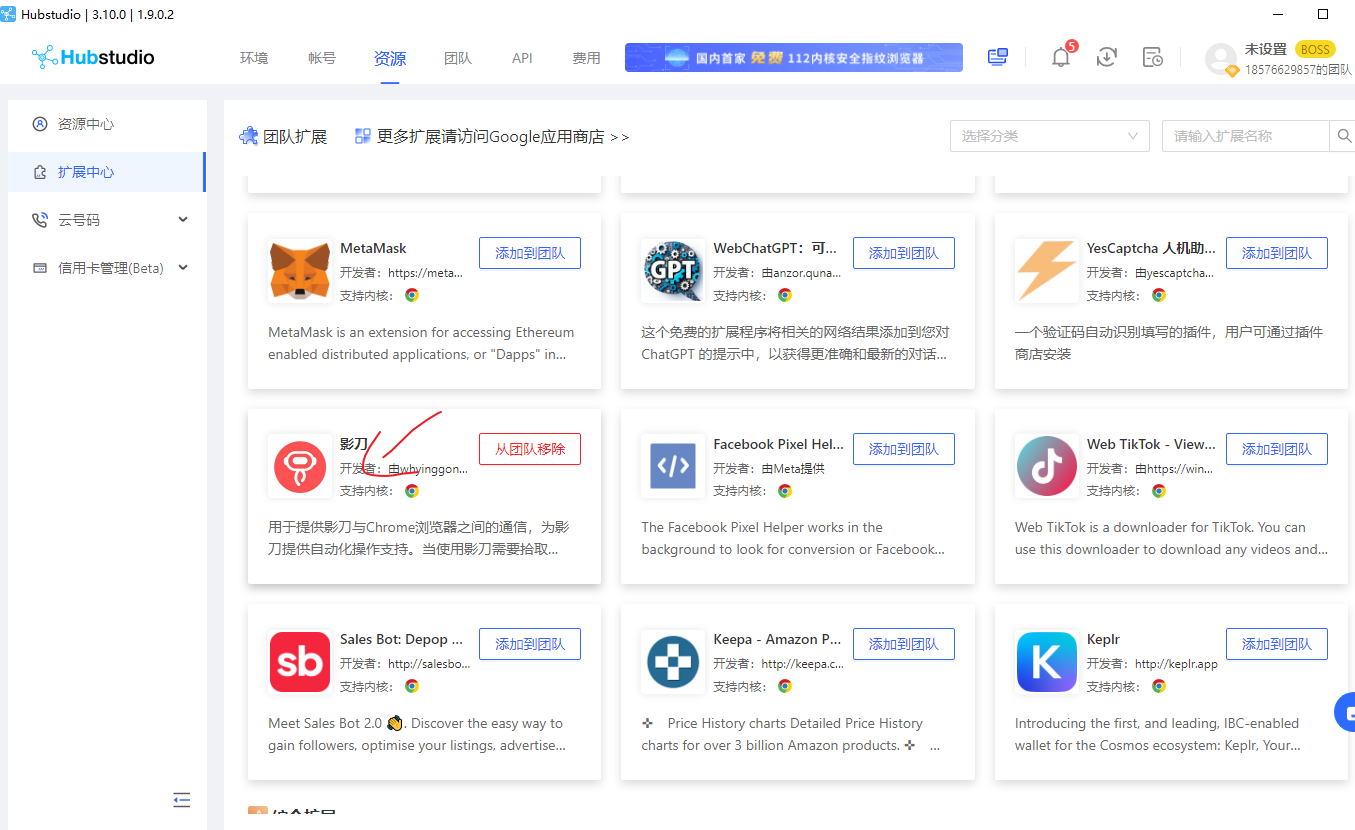
Task: Click the MetaMask fox extension icon
Action: pyautogui.click(x=300, y=271)
